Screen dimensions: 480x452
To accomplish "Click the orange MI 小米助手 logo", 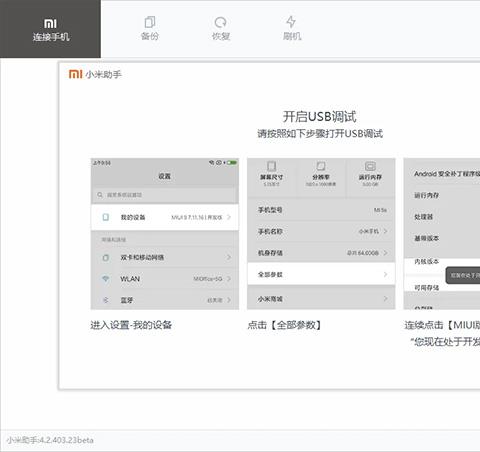I will [95, 74].
